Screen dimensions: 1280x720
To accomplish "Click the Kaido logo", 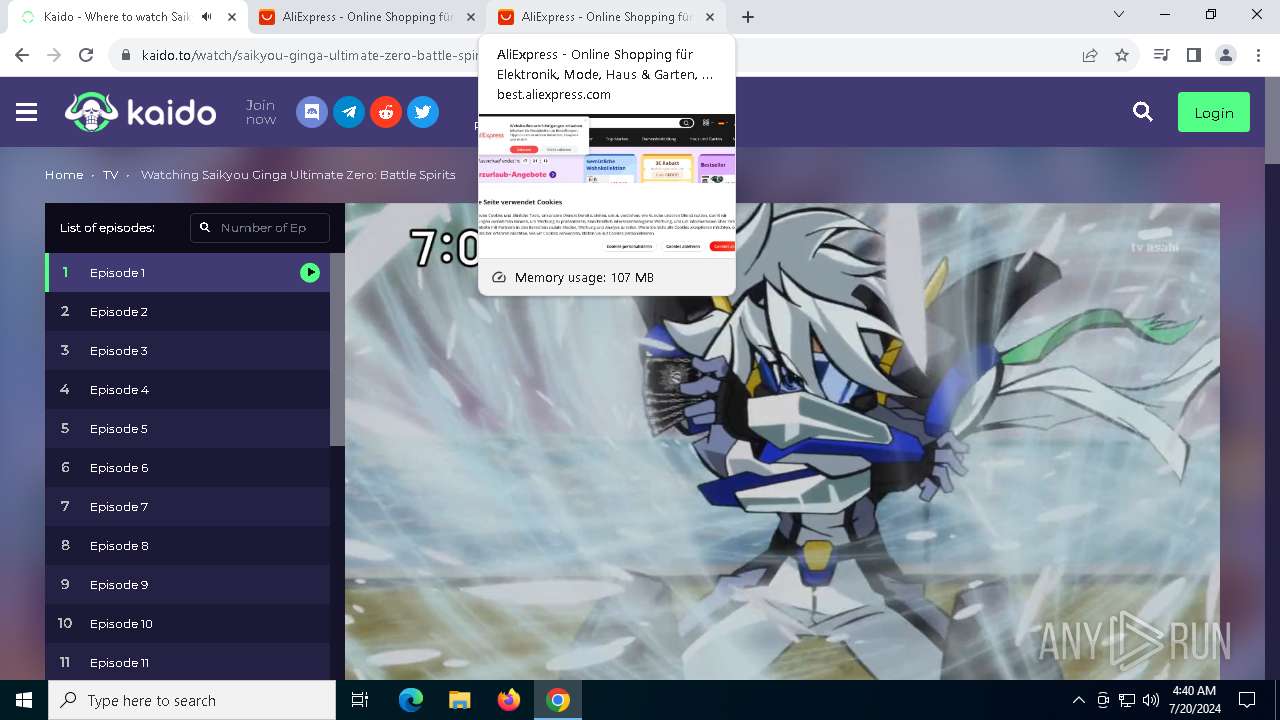I will [140, 112].
